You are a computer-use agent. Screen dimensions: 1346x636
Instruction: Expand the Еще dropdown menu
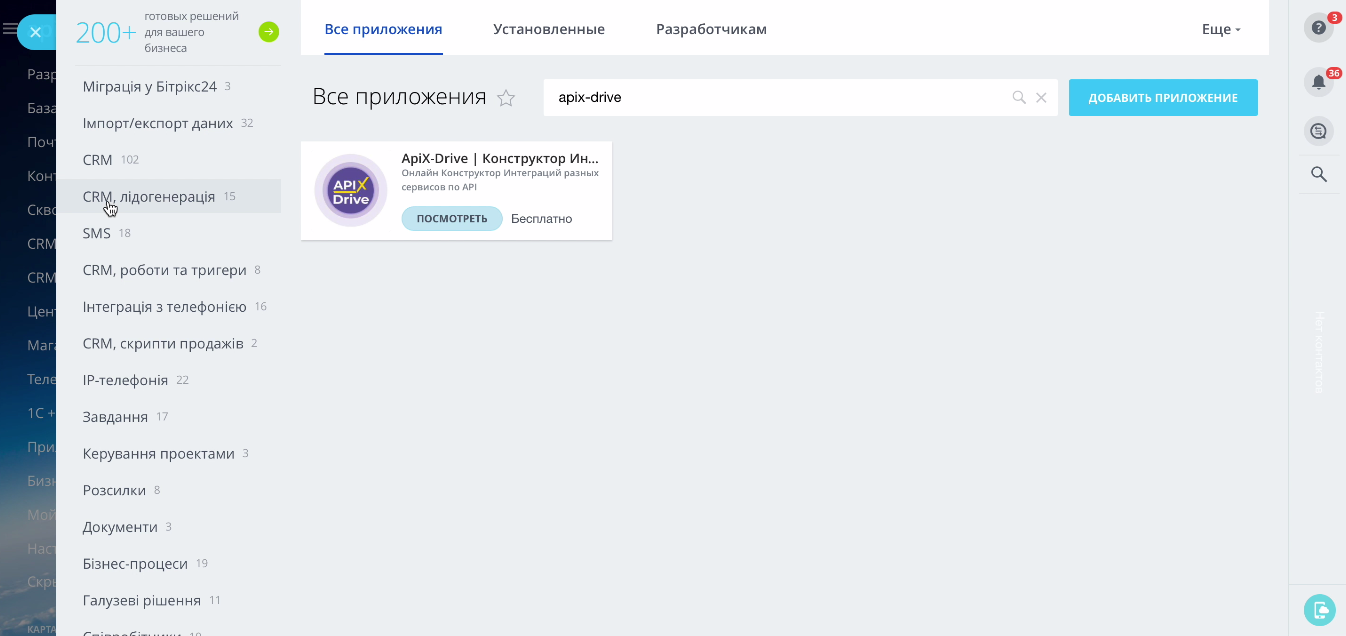coord(1221,29)
